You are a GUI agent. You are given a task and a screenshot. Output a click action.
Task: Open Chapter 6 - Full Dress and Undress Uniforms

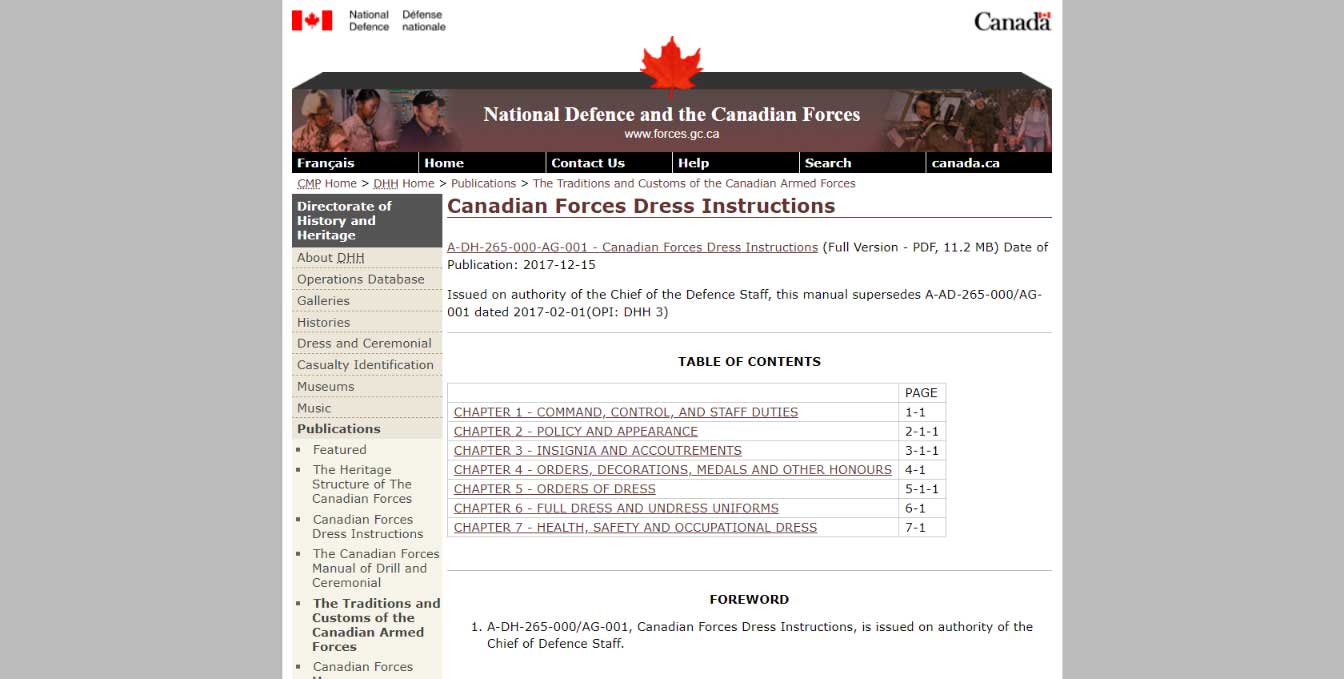pyautogui.click(x=616, y=508)
